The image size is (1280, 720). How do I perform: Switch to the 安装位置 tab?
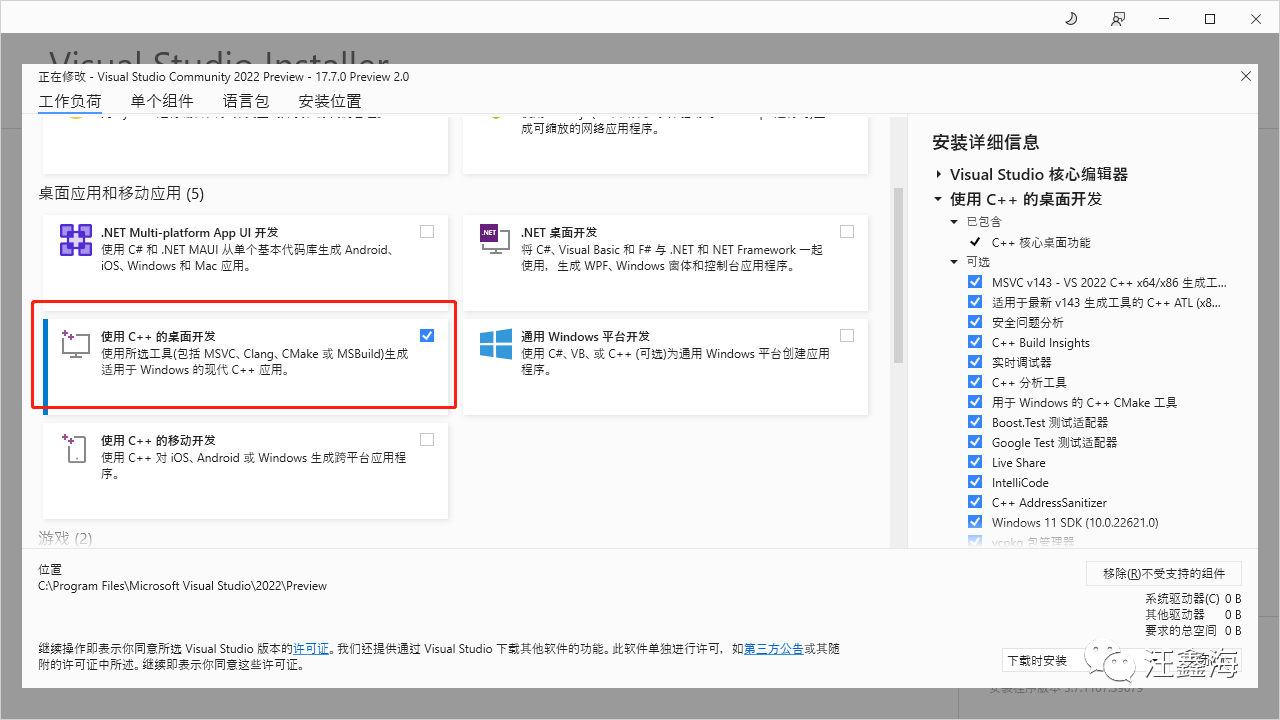click(x=330, y=101)
